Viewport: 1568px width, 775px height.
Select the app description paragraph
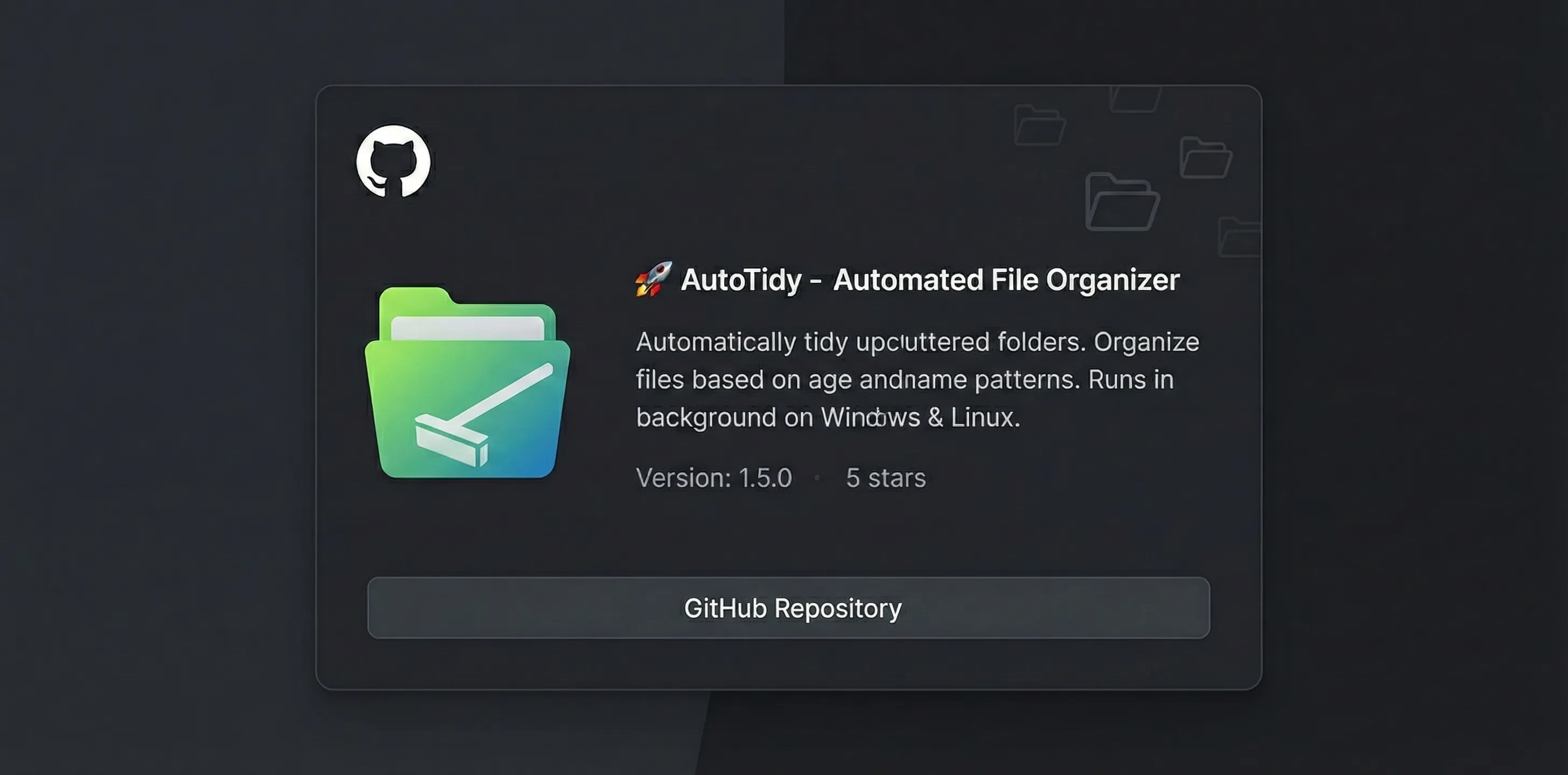(913, 379)
